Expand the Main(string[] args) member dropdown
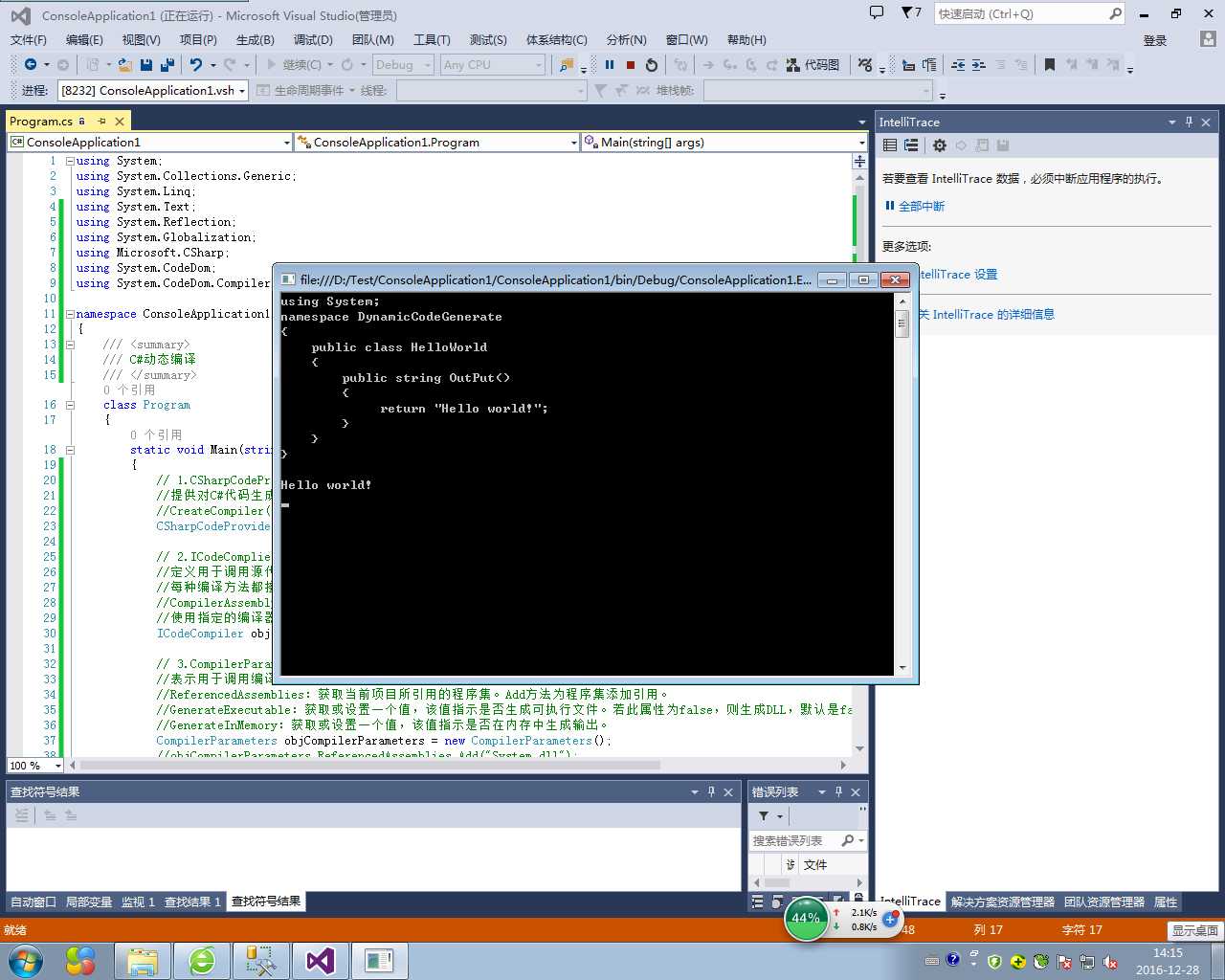The width and height of the screenshot is (1225, 980). click(861, 143)
